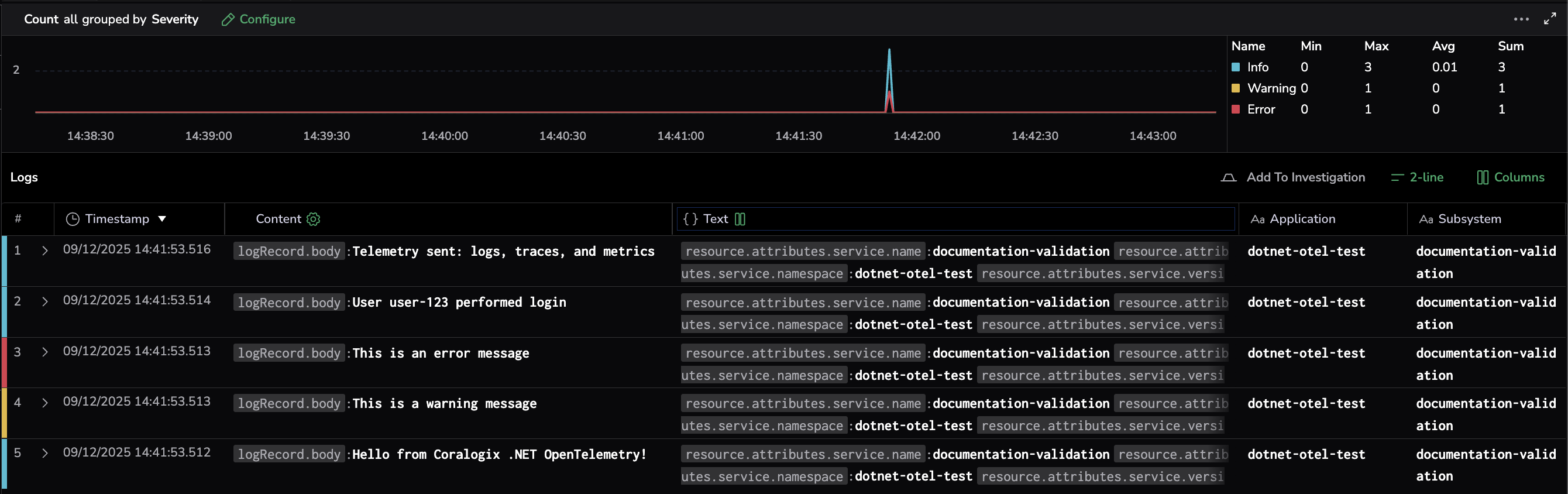
Task: Open Content column settings gear
Action: click(x=314, y=219)
